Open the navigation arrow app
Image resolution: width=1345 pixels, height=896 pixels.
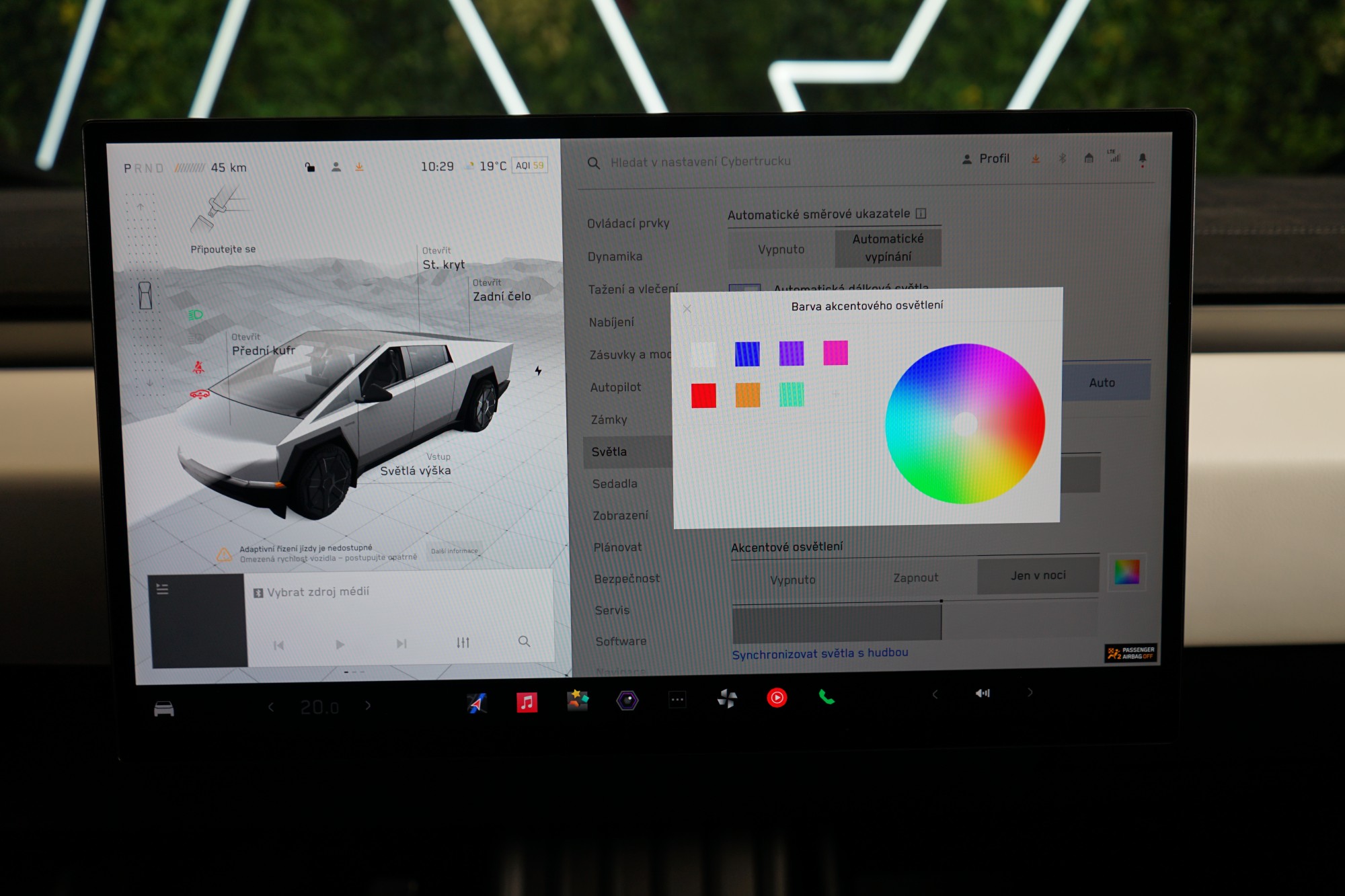coord(477,703)
